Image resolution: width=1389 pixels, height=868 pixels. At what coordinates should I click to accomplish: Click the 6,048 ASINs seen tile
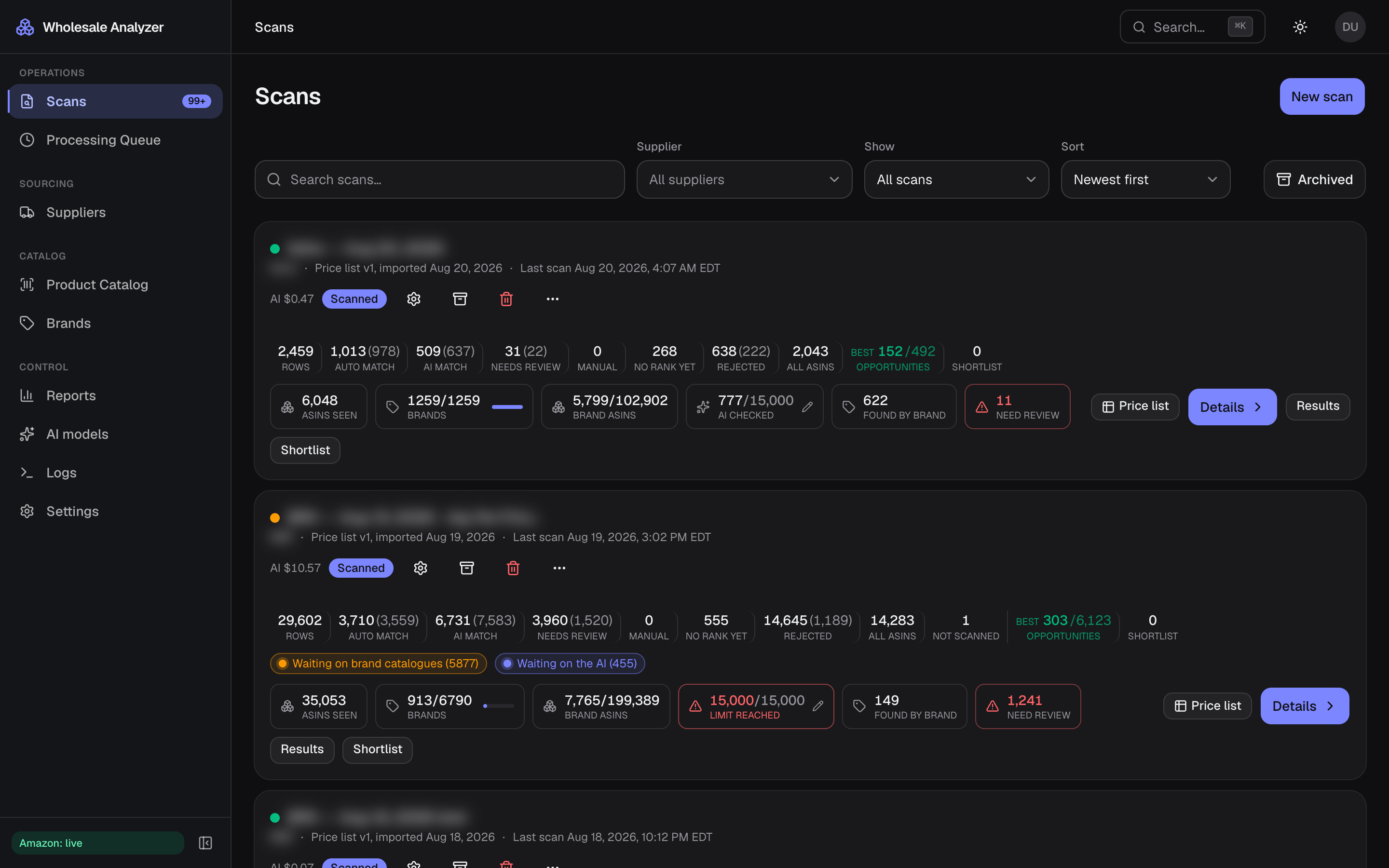(x=318, y=407)
